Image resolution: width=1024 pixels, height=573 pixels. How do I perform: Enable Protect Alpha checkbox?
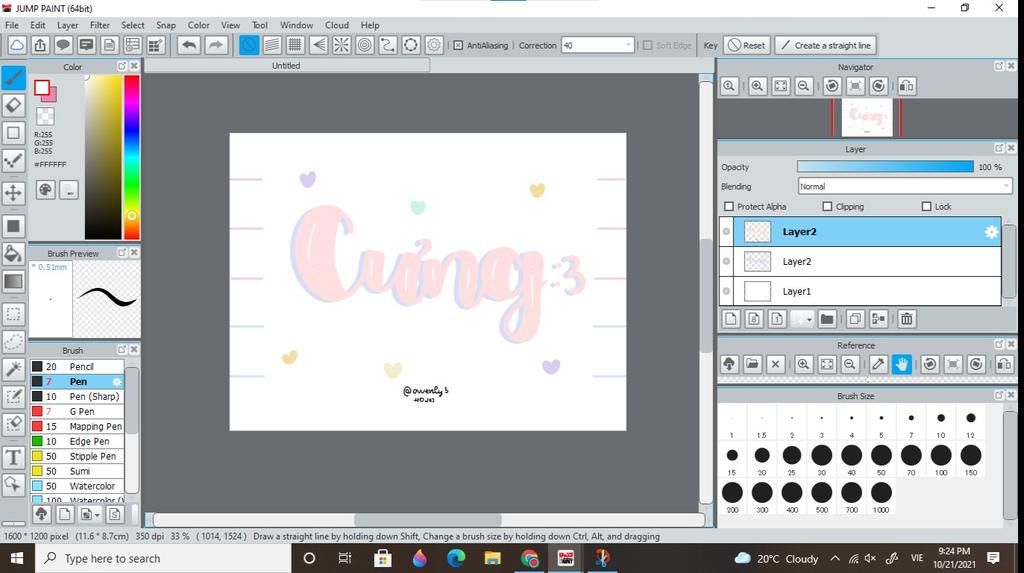(x=729, y=206)
